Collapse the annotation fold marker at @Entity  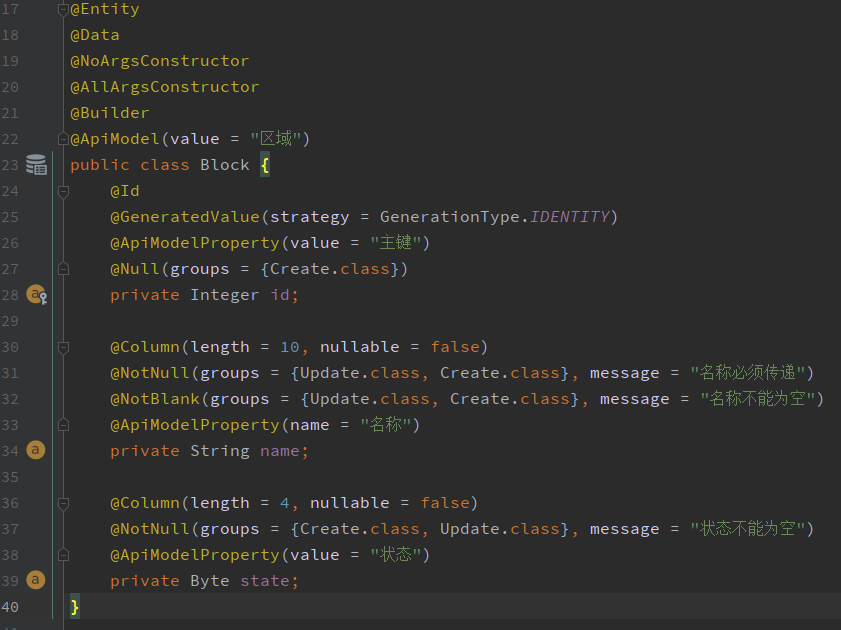[x=63, y=9]
